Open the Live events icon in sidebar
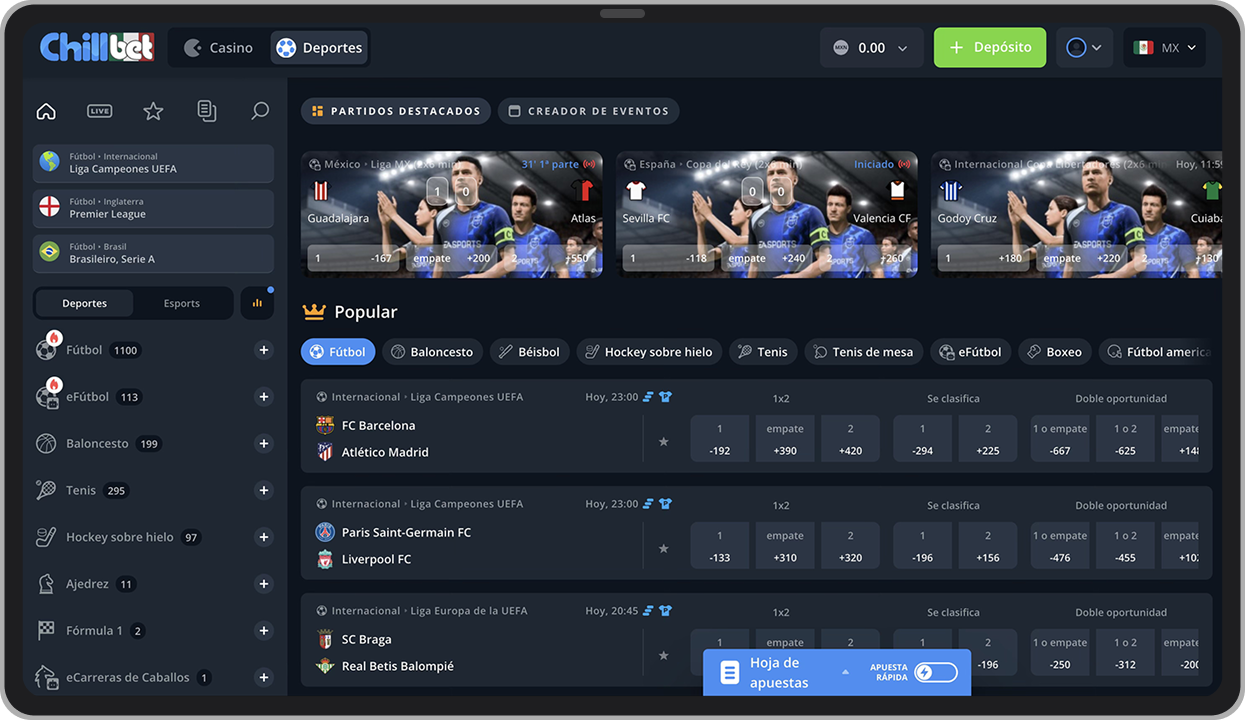 (x=99, y=111)
